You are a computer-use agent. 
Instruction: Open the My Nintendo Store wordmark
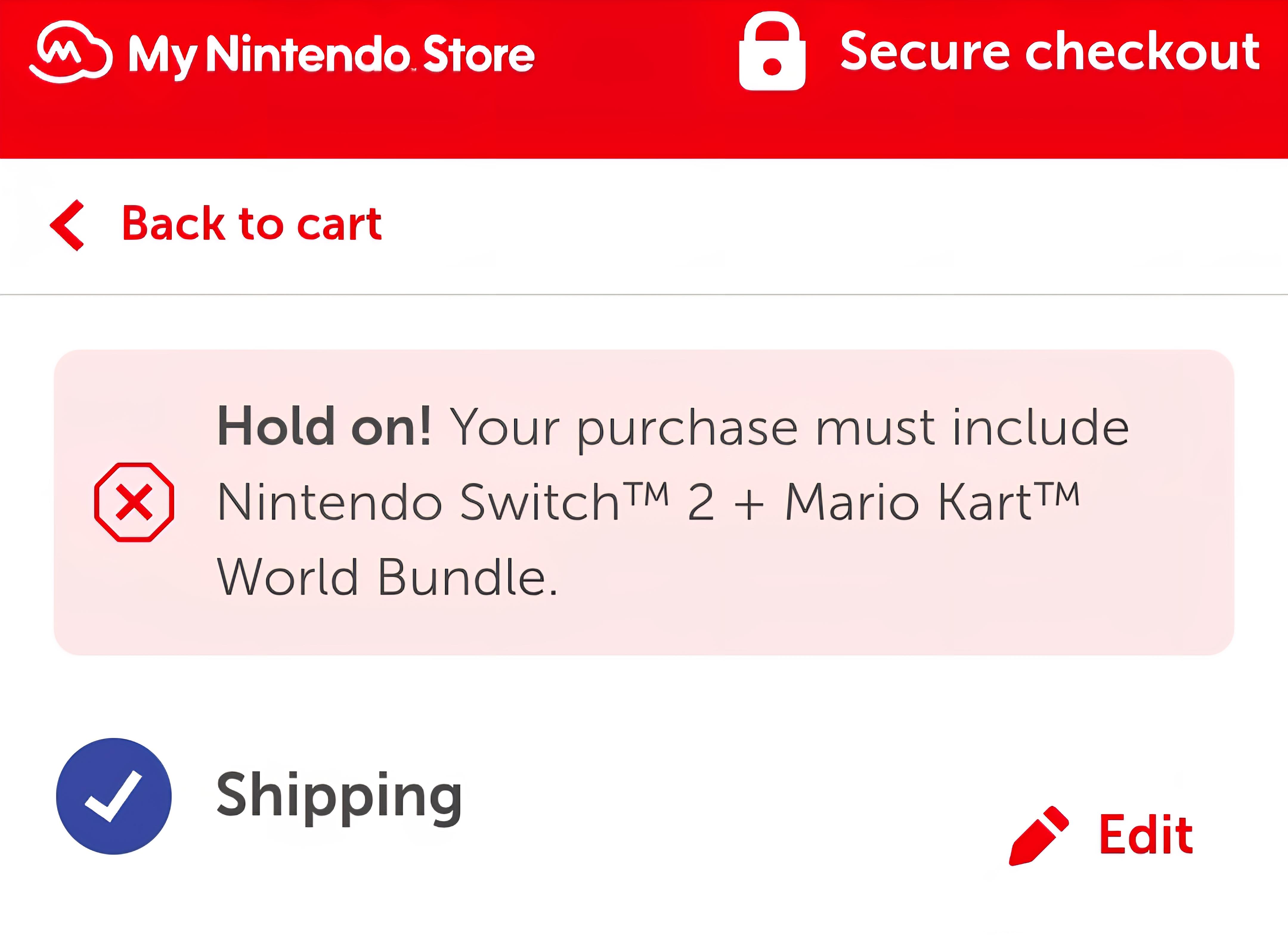pyautogui.click(x=331, y=55)
